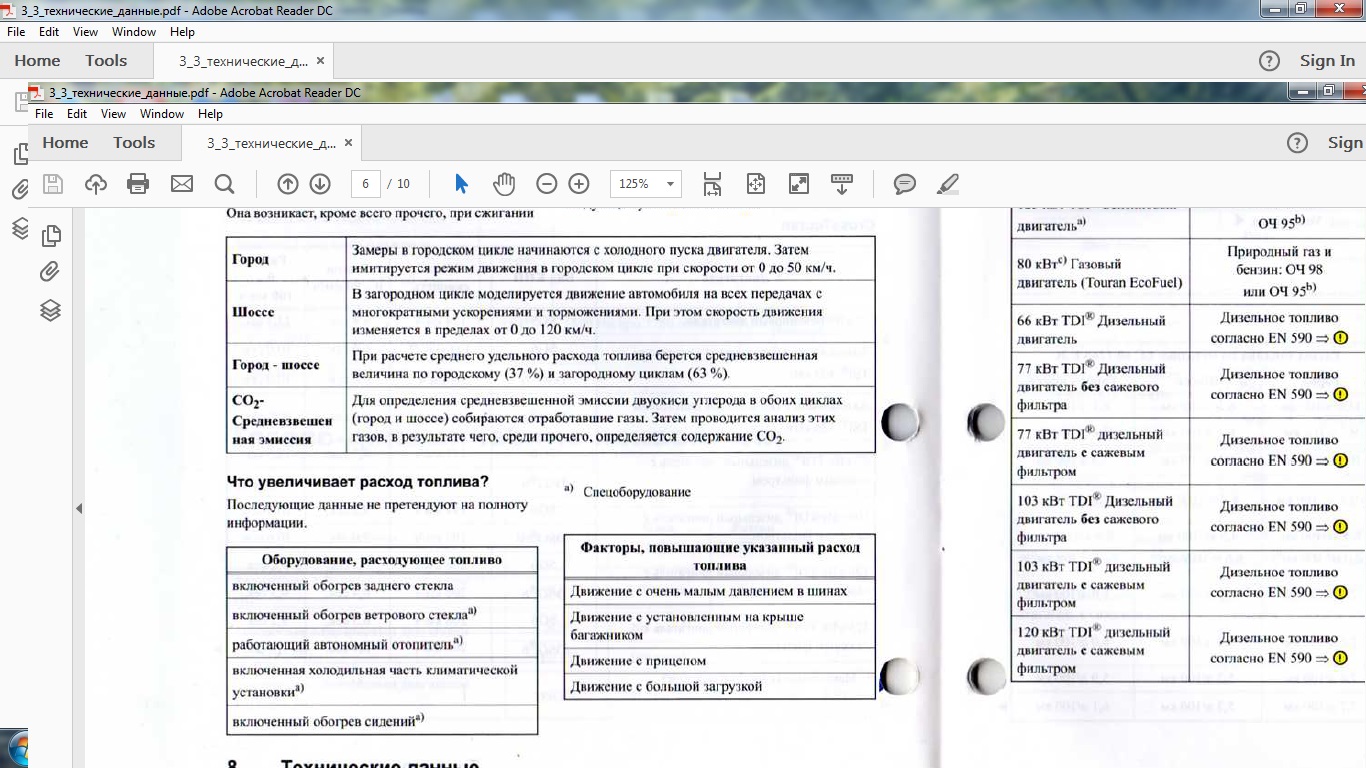
Task: Switch to the Hand pan tool
Action: [504, 184]
